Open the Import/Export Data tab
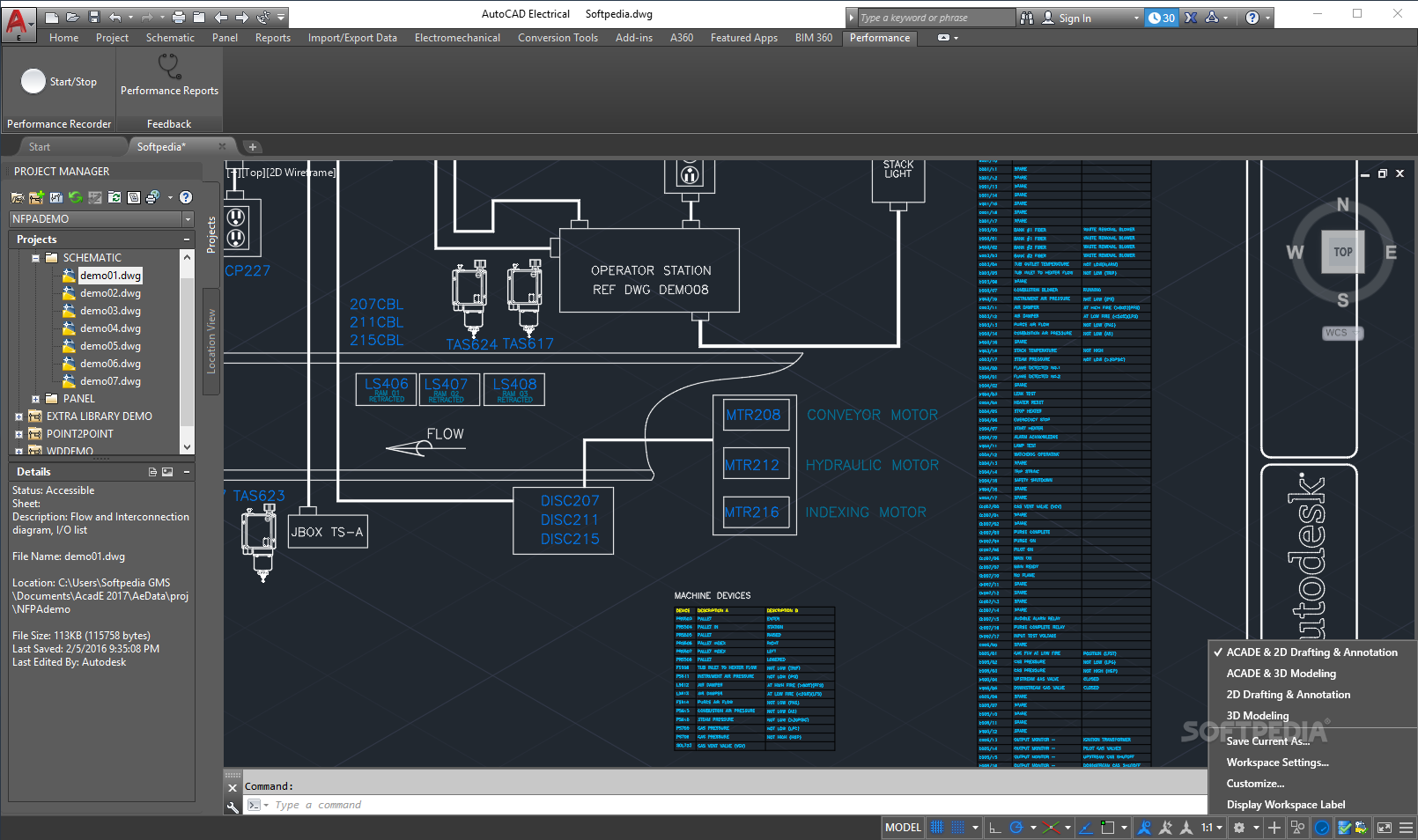Screen dimensions: 1418x840 pyautogui.click(x=352, y=38)
